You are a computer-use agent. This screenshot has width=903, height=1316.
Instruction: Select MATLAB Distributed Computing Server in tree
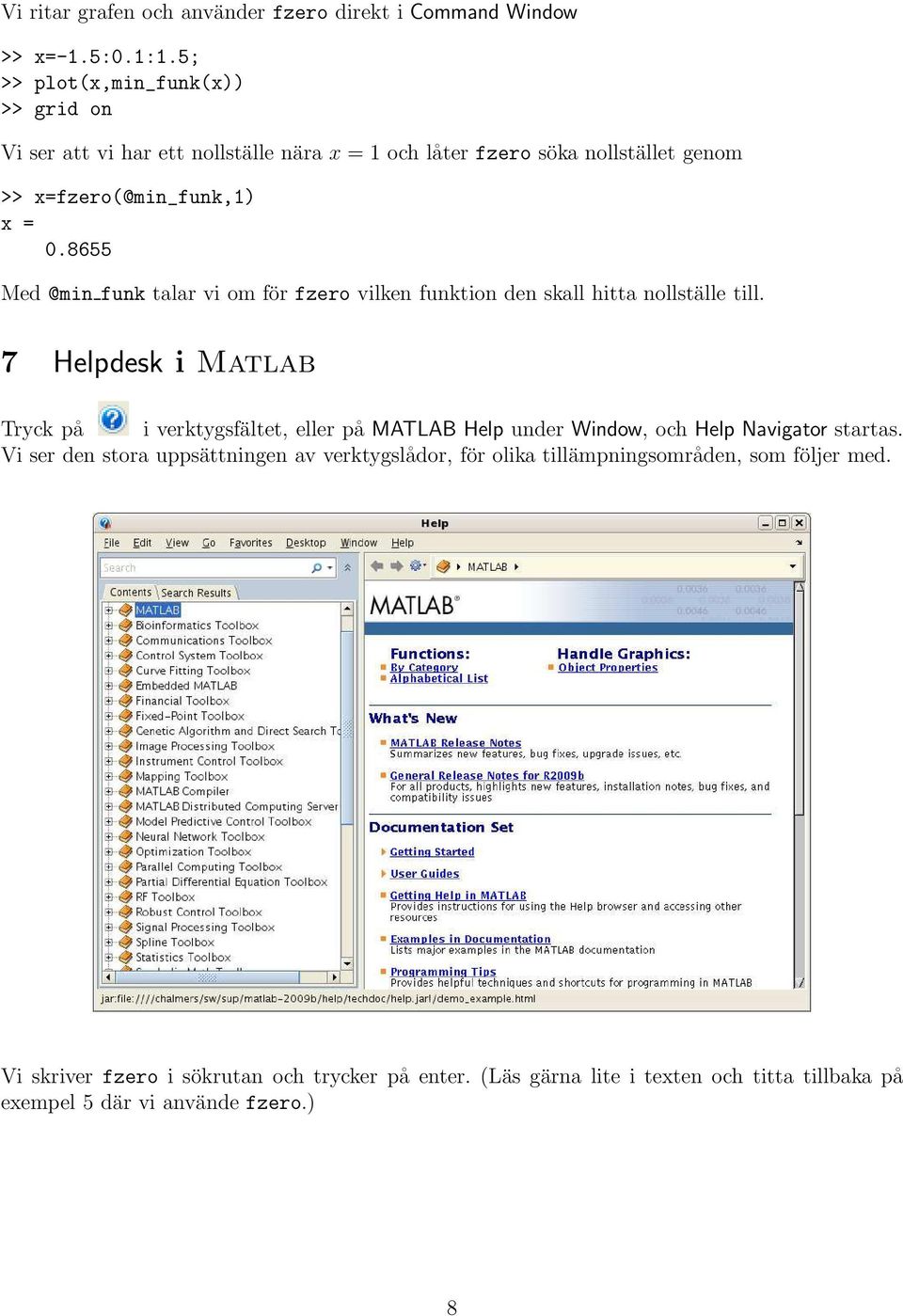[x=237, y=806]
